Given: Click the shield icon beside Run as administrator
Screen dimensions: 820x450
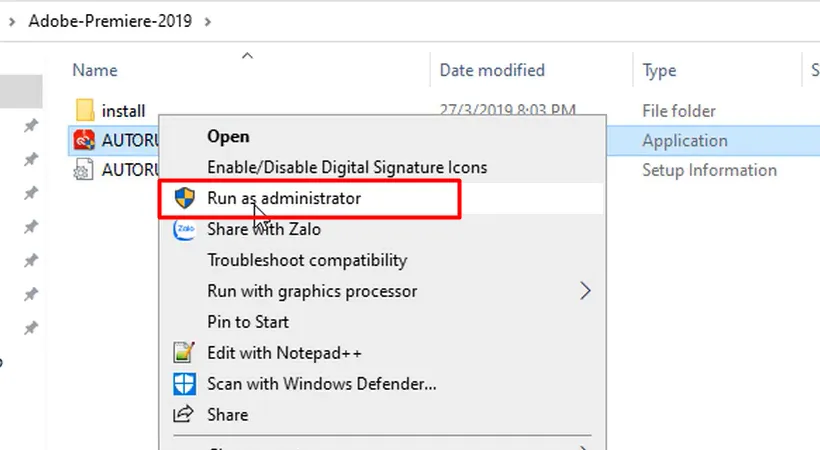Looking at the screenshot, I should [184, 198].
